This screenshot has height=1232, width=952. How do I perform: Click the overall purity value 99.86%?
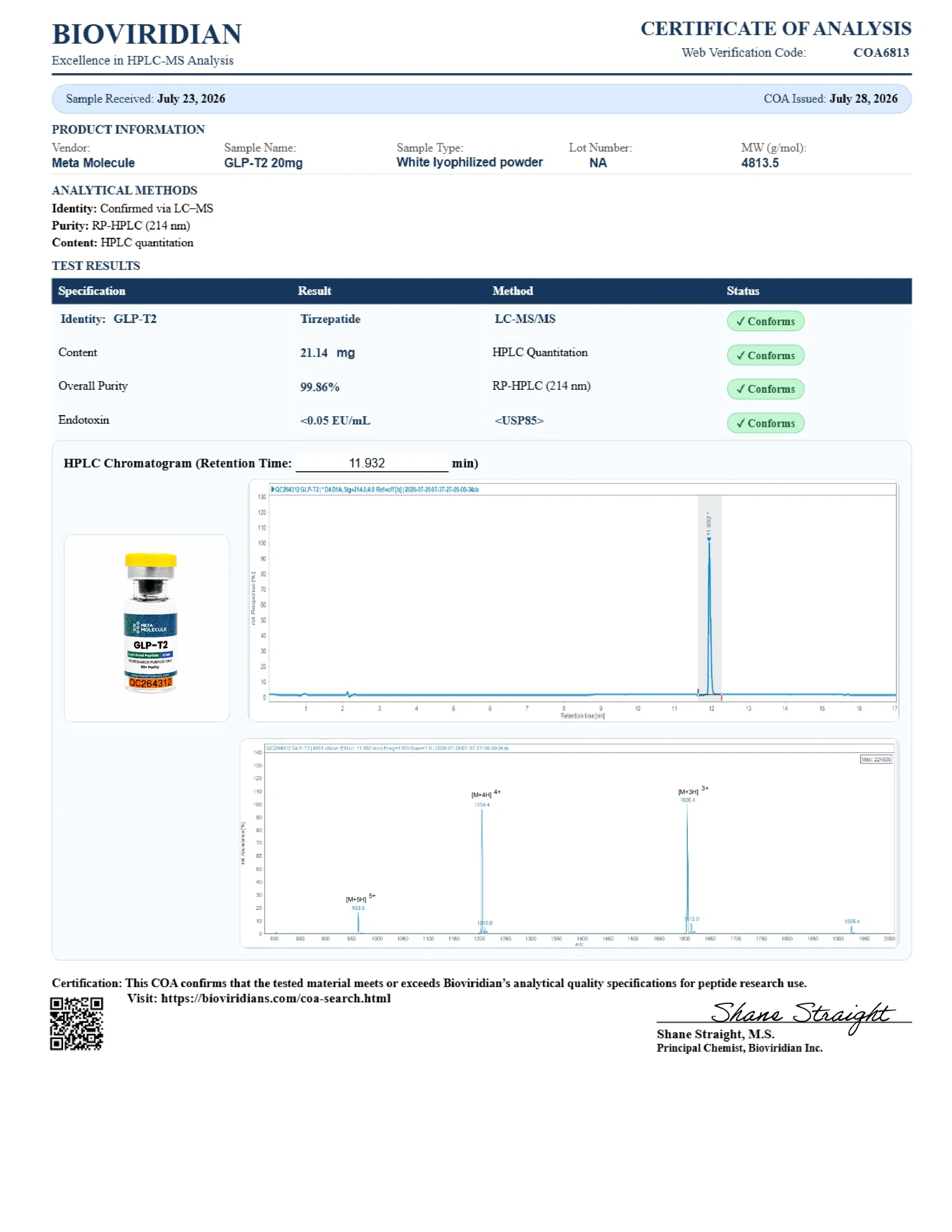point(320,387)
